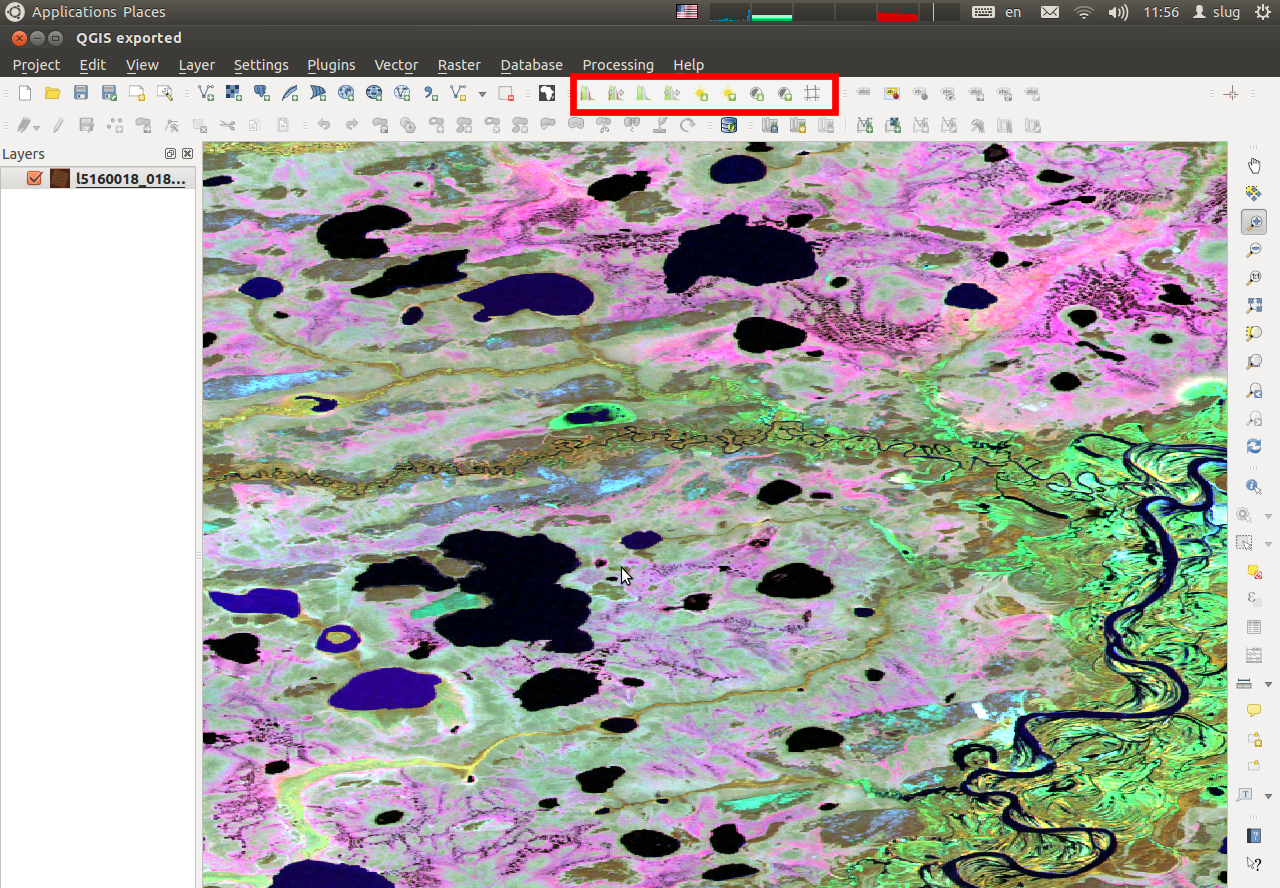Select the Identify Features tool
1280x888 pixels.
click(1254, 486)
